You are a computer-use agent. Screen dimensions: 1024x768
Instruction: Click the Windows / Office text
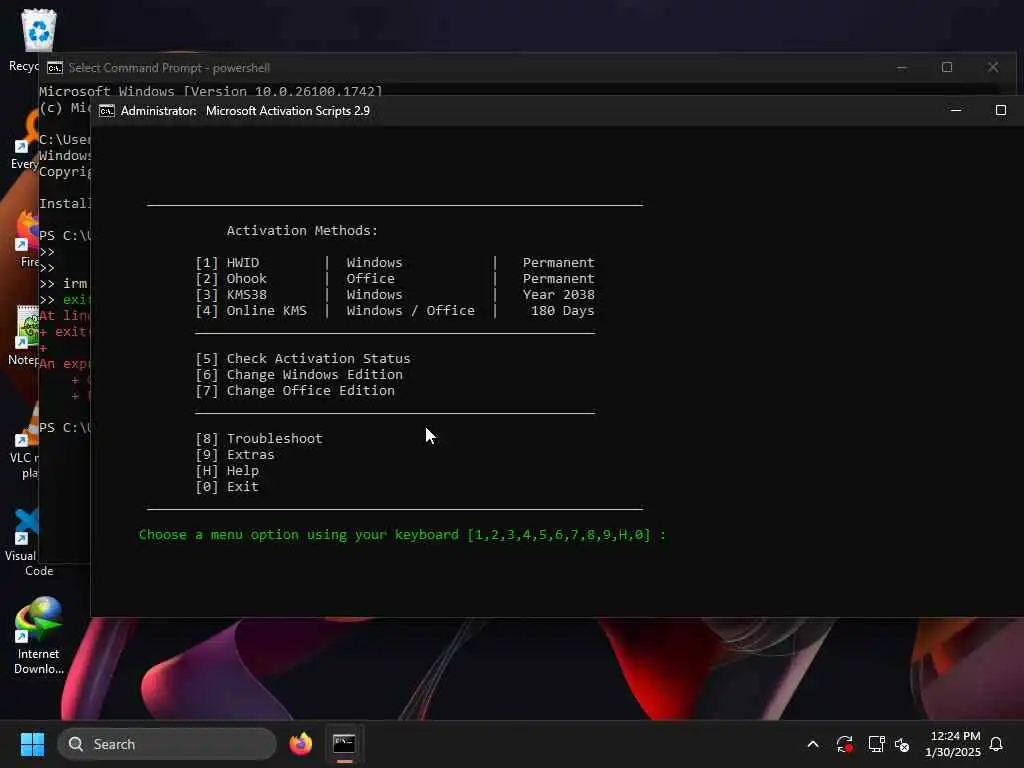pyautogui.click(x=411, y=311)
